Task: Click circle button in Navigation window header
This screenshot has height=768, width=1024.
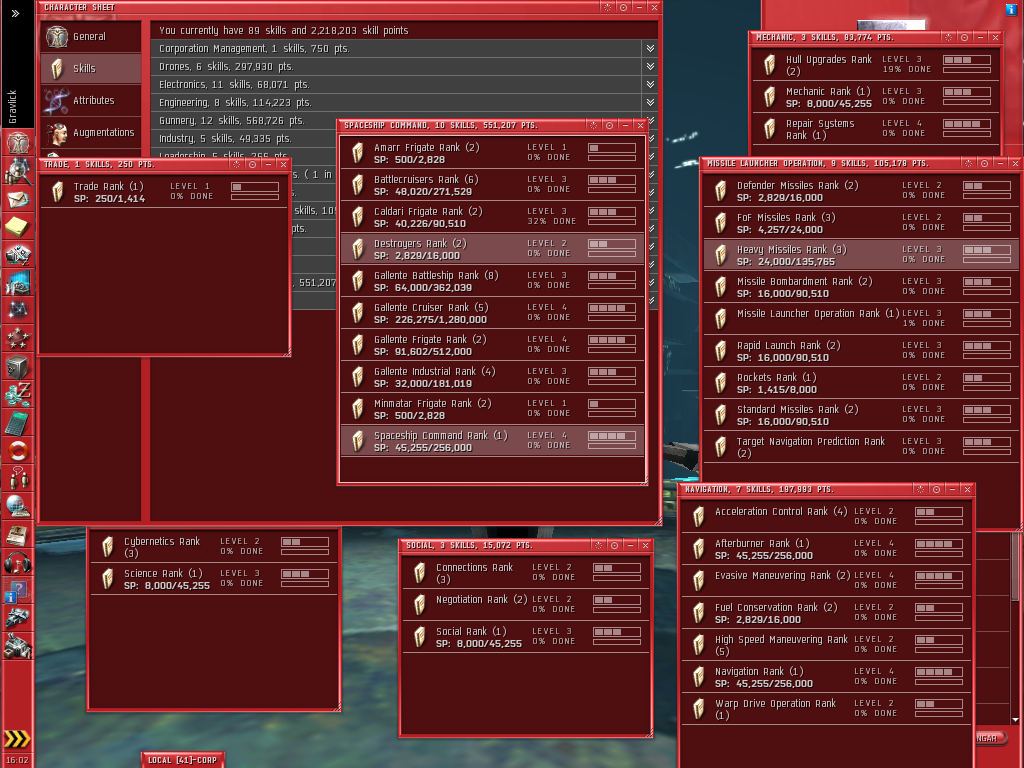Action: 936,489
